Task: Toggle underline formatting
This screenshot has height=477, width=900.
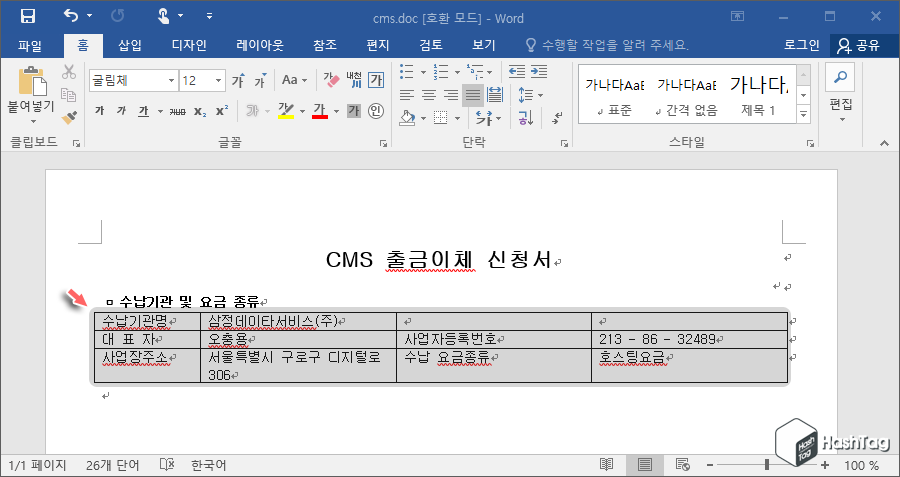Action: point(143,111)
